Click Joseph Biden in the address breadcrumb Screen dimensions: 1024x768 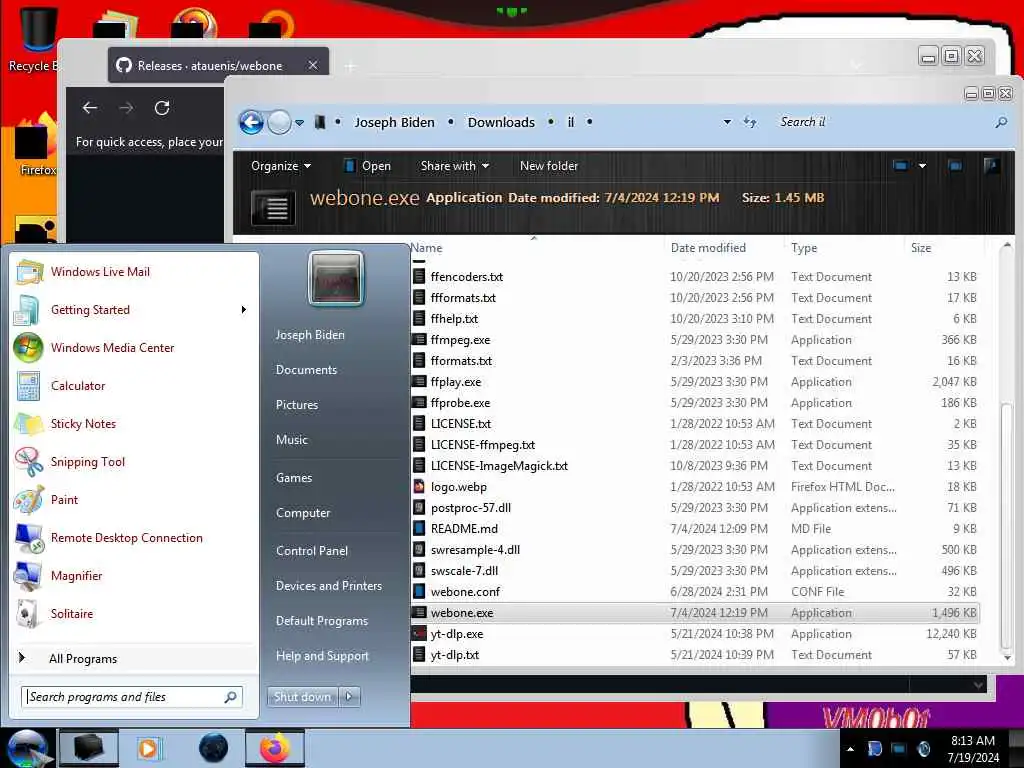point(394,122)
